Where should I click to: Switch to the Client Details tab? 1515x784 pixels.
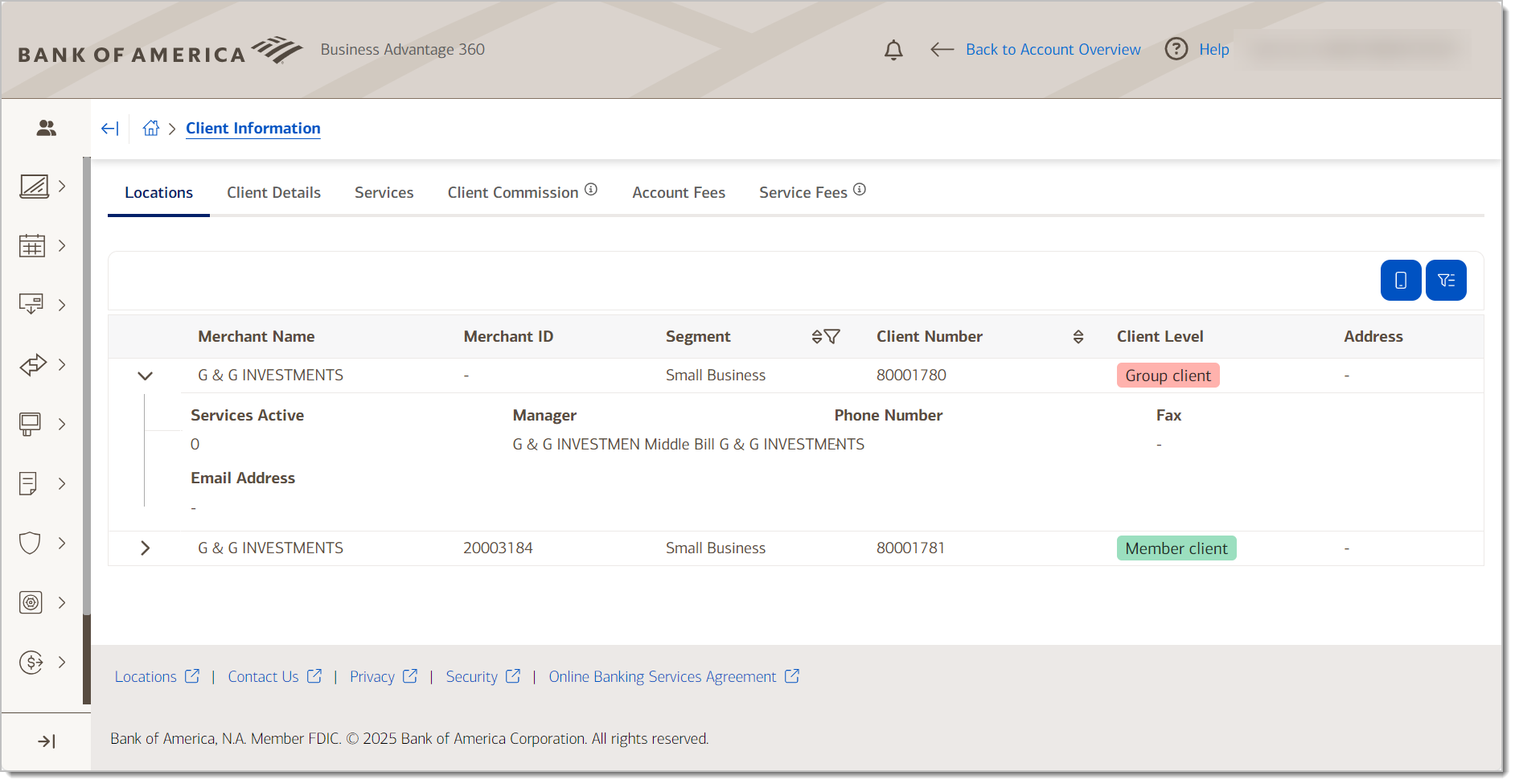[x=273, y=192]
